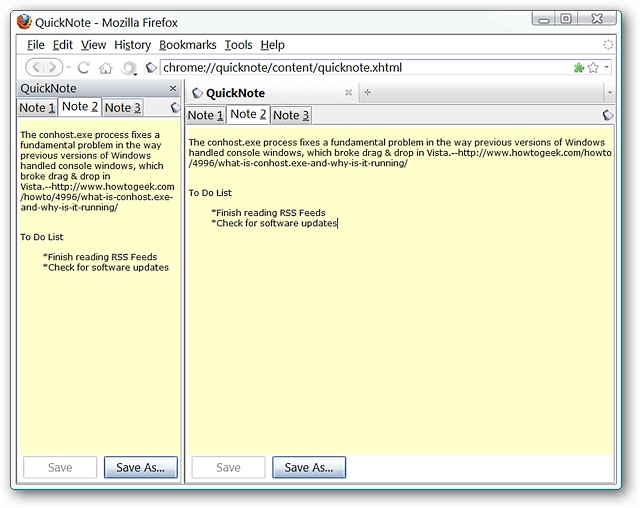This screenshot has height=508, width=640.
Task: Click the main pane Save button
Action: tap(229, 467)
